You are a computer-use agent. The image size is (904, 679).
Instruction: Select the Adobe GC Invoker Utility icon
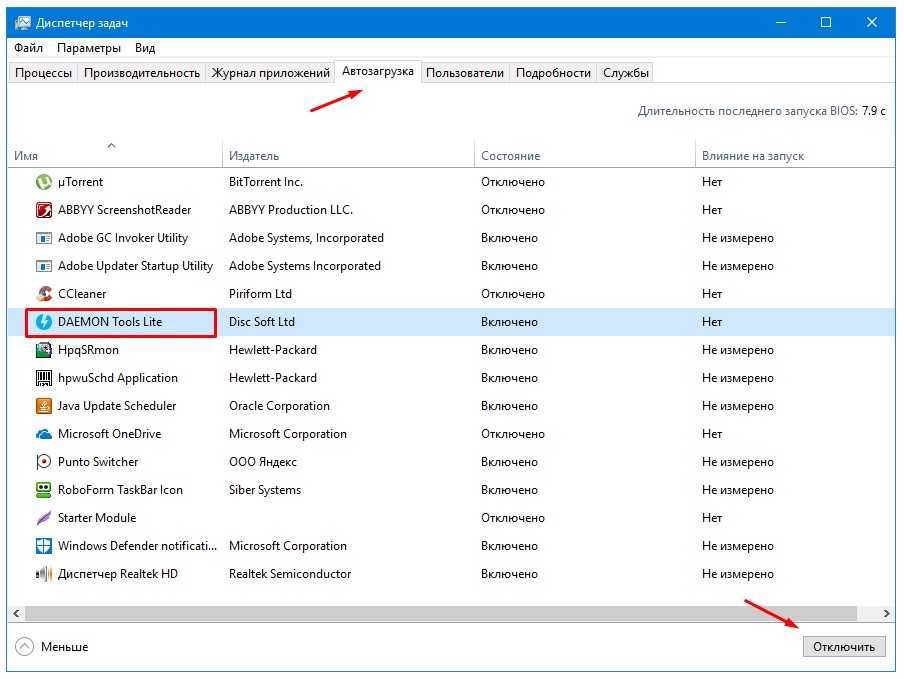pos(44,238)
